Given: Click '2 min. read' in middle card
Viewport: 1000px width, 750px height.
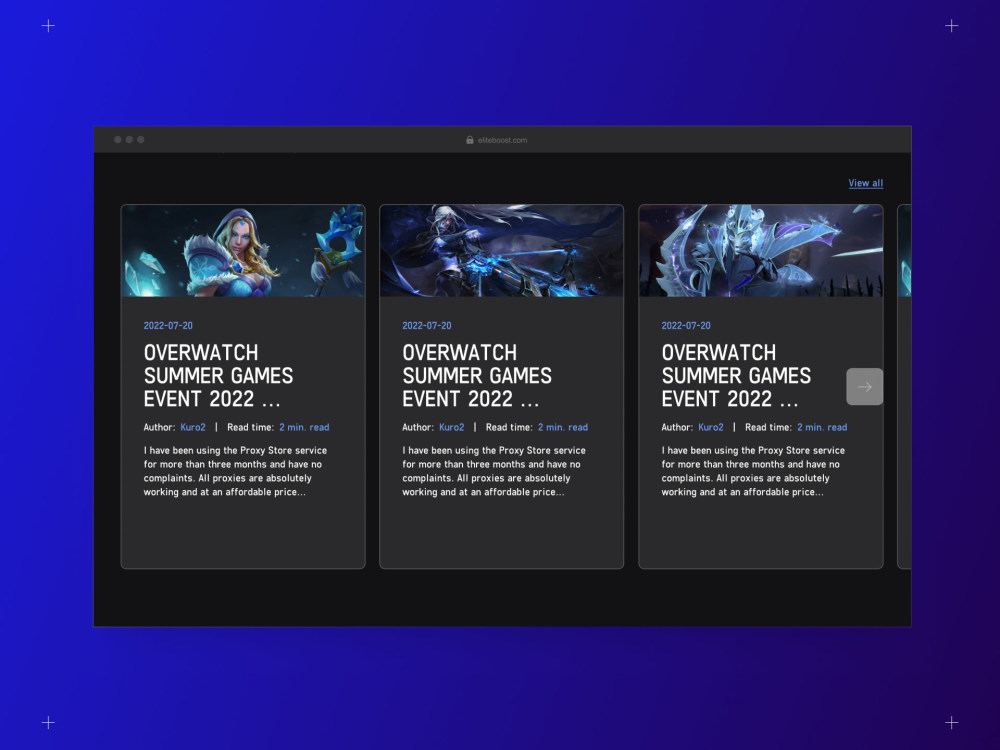Looking at the screenshot, I should [x=562, y=427].
